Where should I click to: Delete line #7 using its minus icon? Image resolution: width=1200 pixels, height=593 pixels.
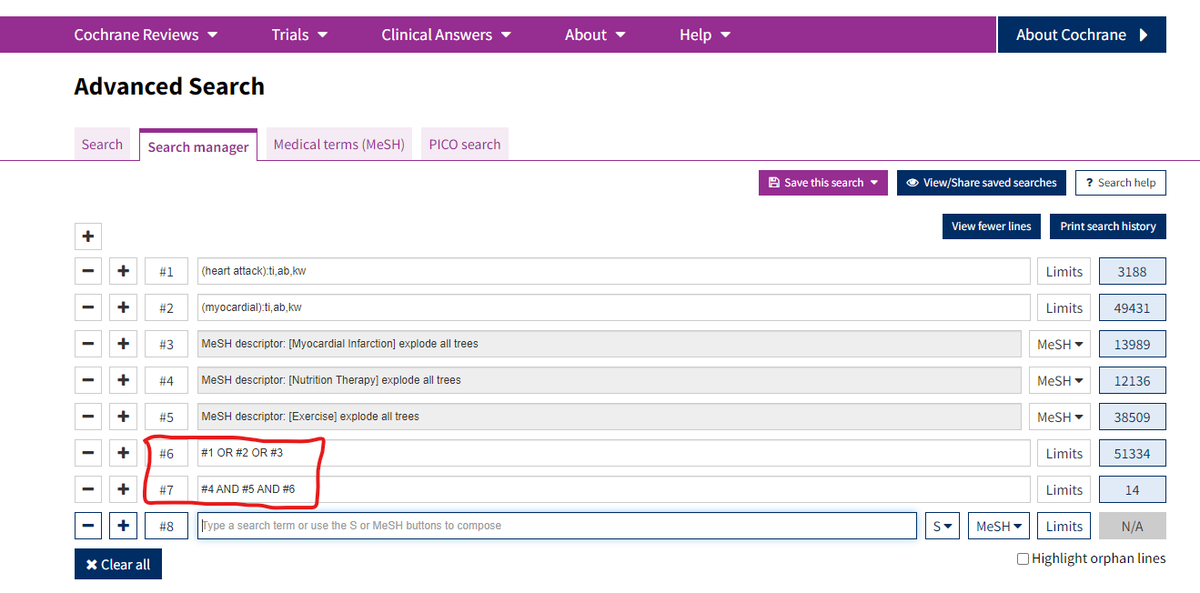tap(89, 489)
